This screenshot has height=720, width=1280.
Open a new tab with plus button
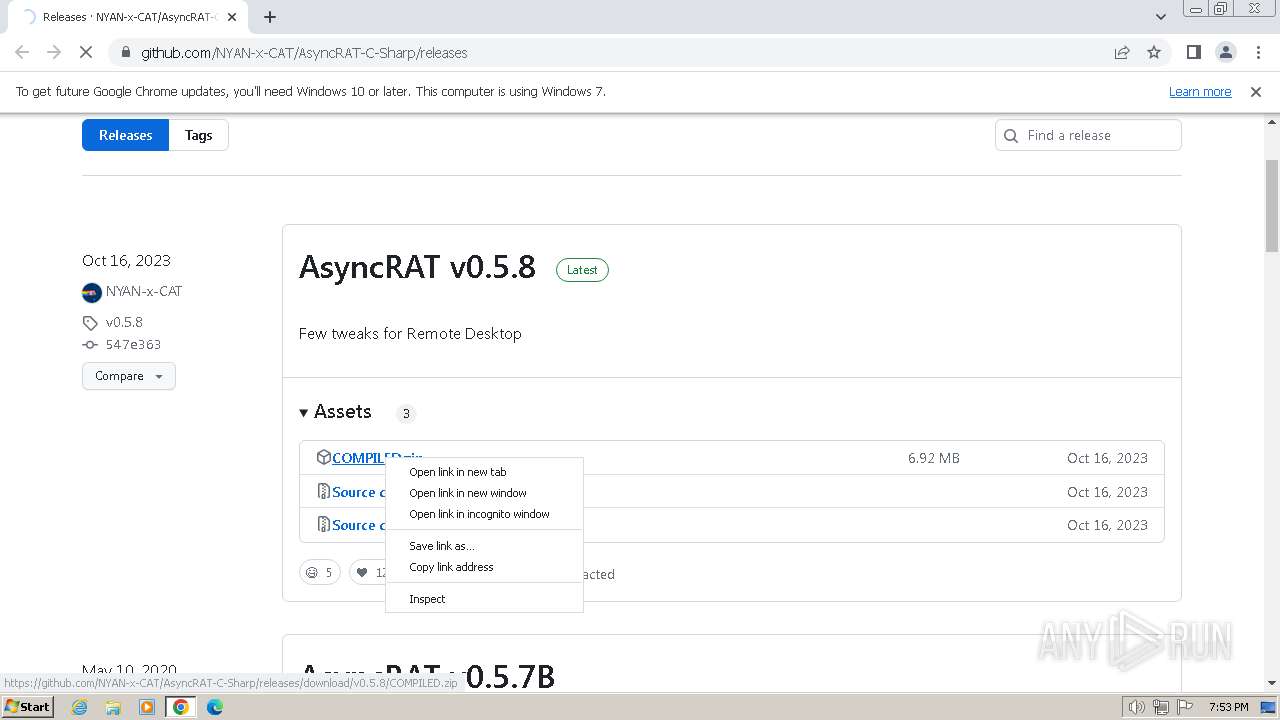click(270, 17)
